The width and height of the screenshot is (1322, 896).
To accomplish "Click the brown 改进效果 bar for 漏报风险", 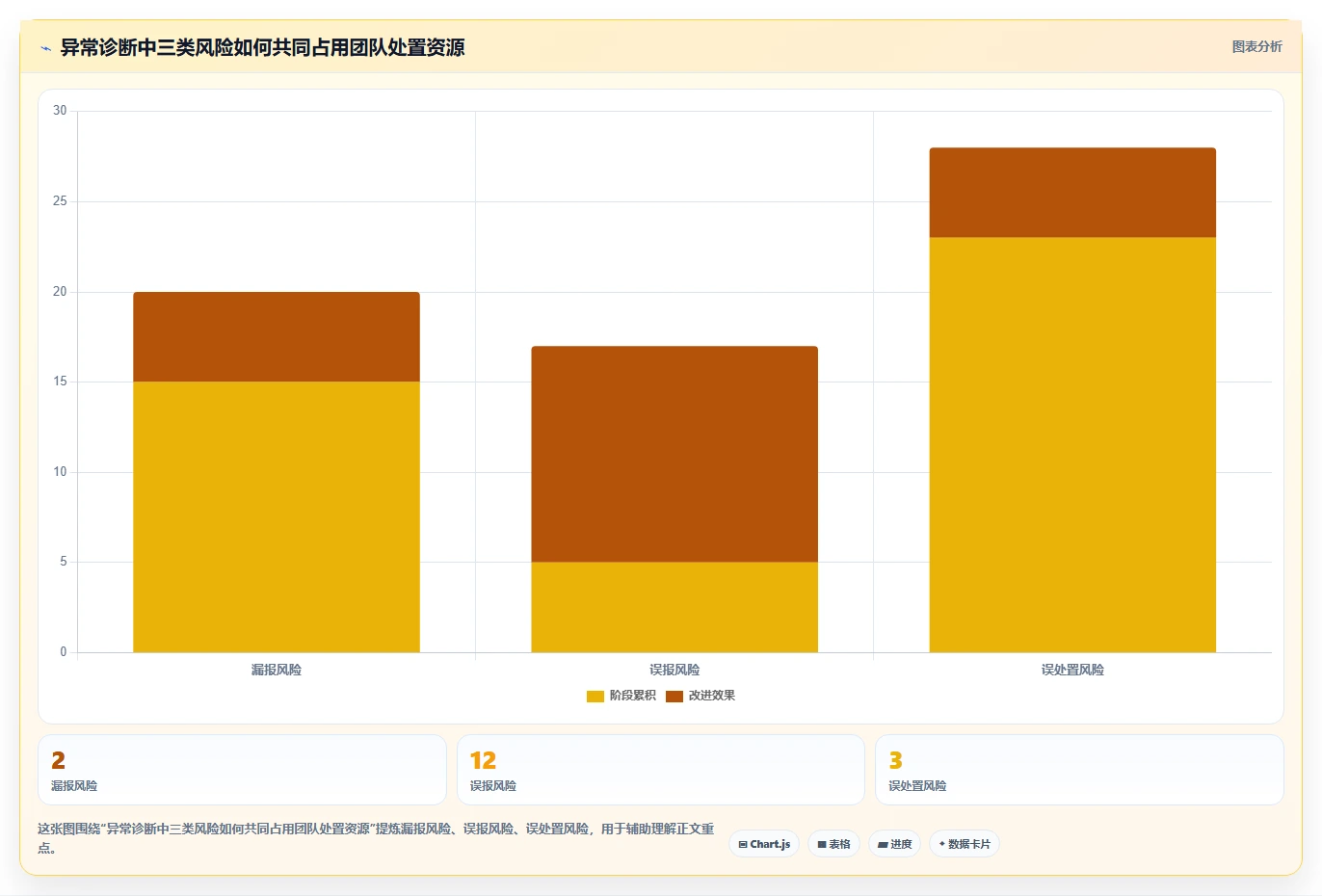I will 277,337.
